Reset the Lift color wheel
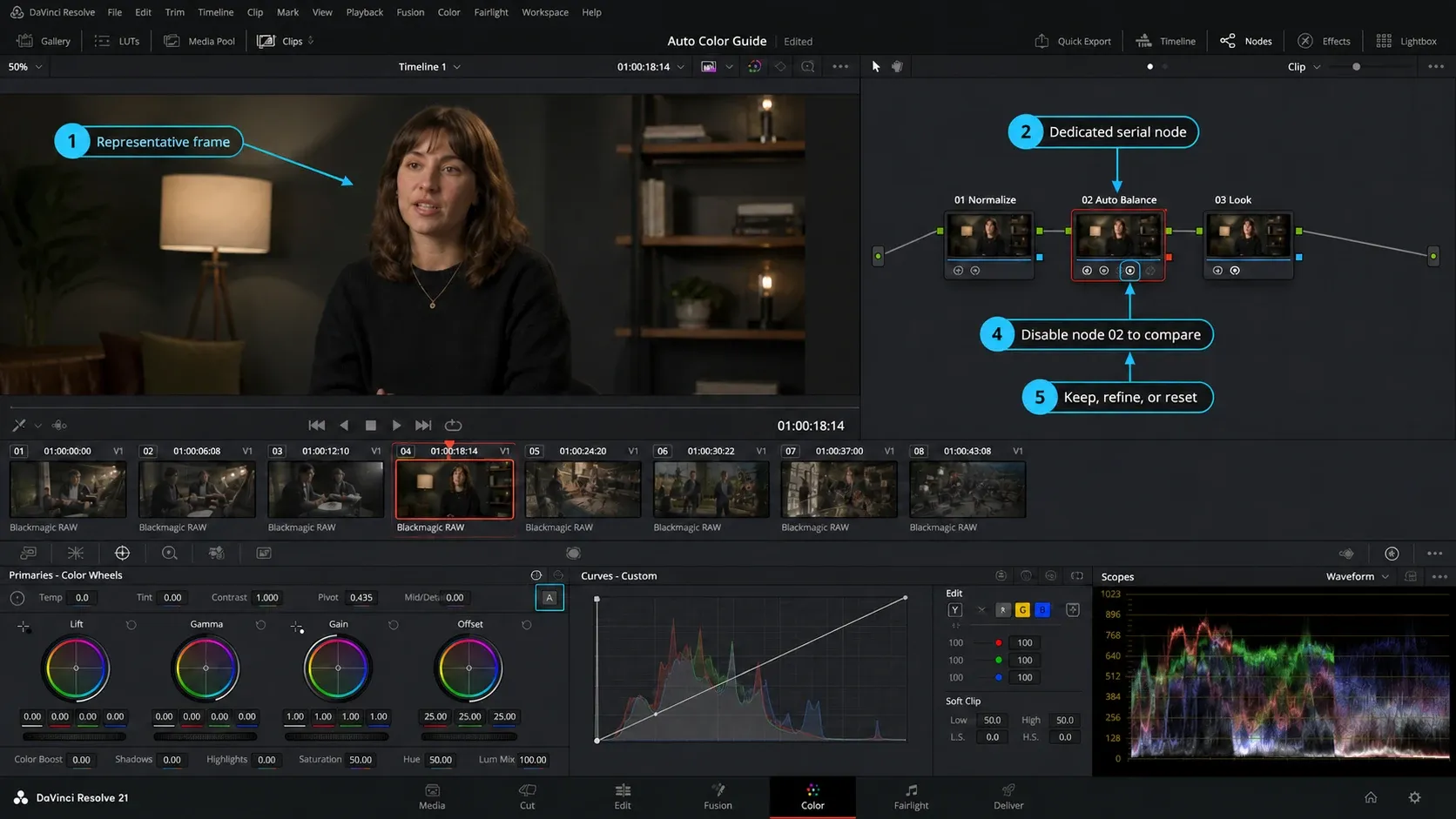 tap(131, 624)
